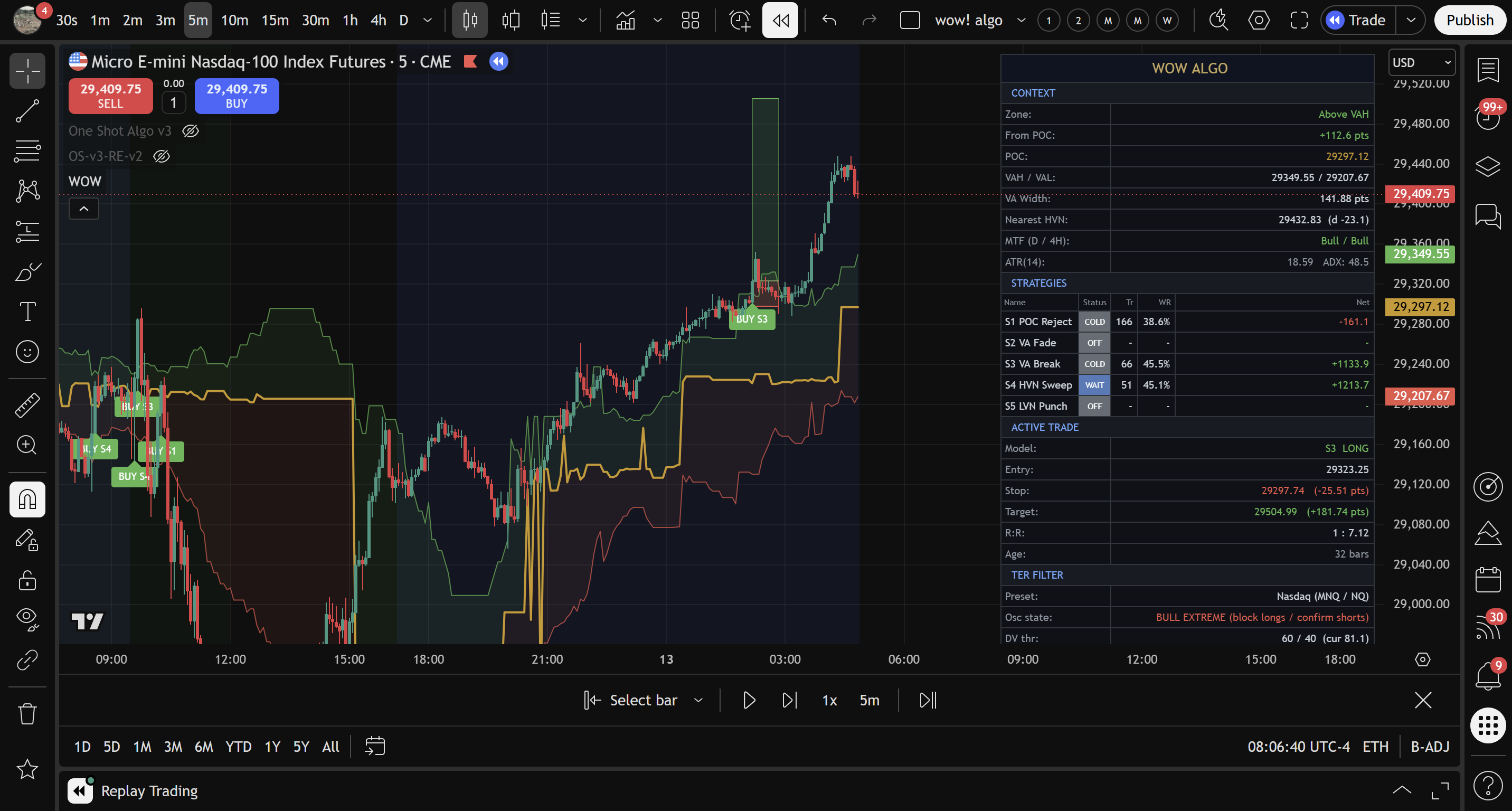Click the blue BUY 29,409.75 button
Image resolution: width=1512 pixels, height=811 pixels.
[237, 96]
